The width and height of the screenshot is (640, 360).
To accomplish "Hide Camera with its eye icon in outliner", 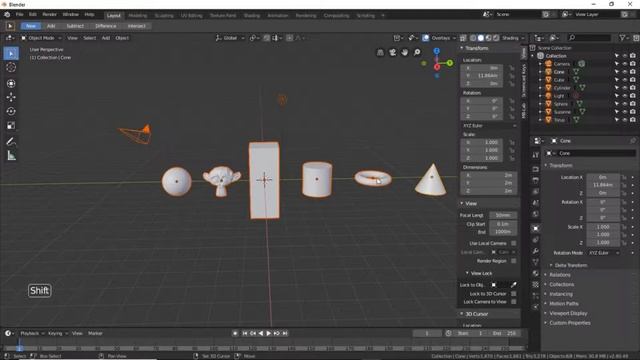I will 625,64.
